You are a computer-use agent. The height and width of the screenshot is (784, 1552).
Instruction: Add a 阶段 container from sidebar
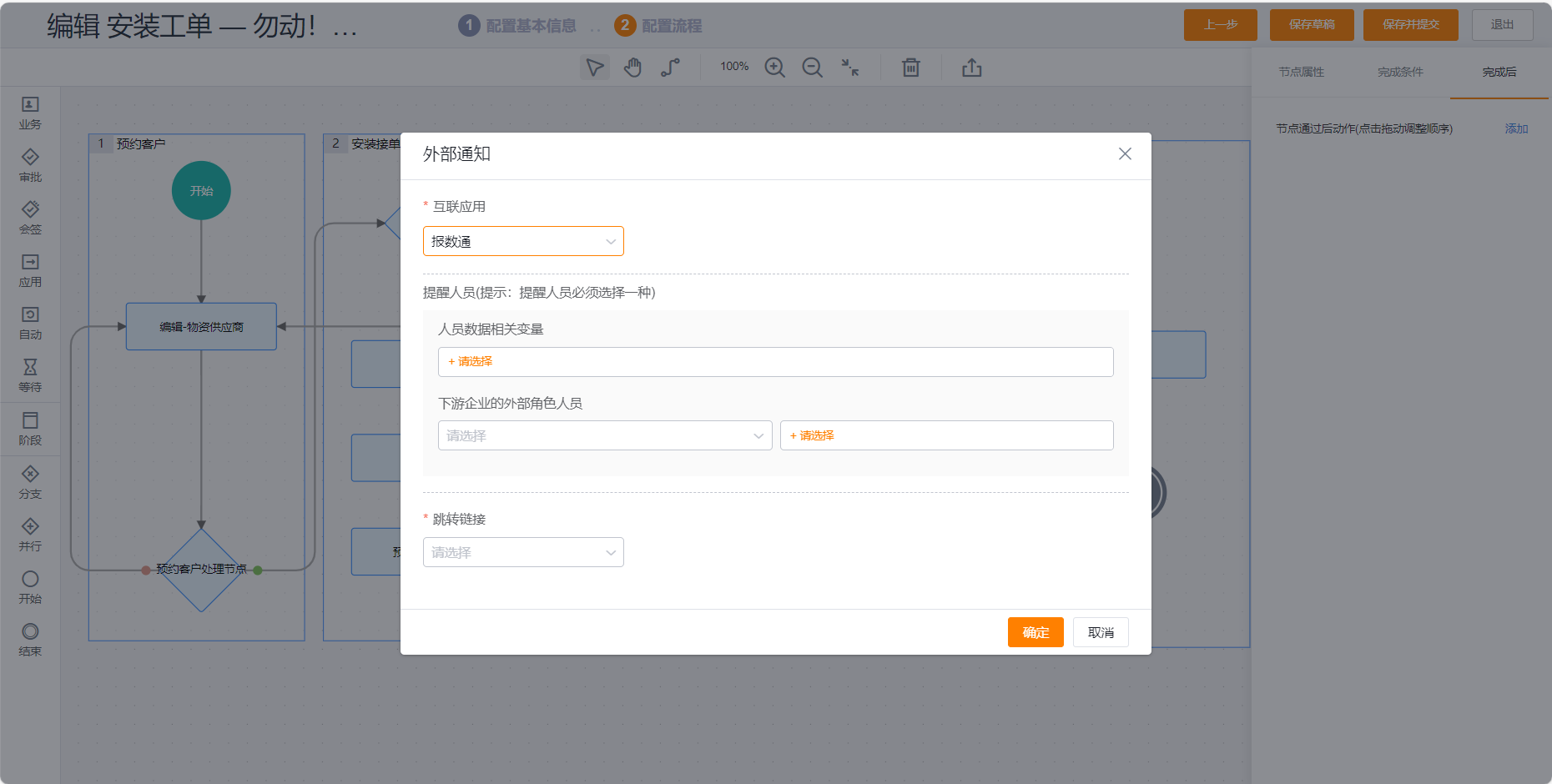[30, 430]
